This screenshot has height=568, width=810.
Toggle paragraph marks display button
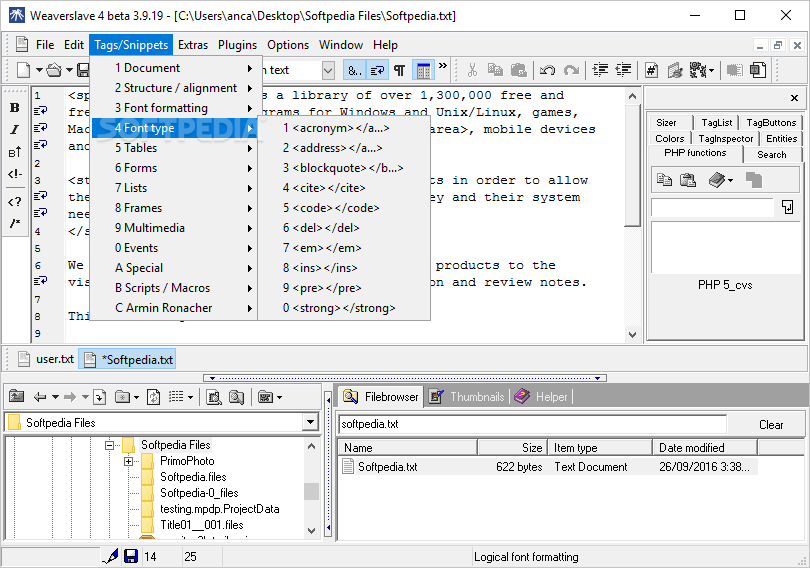pos(399,70)
